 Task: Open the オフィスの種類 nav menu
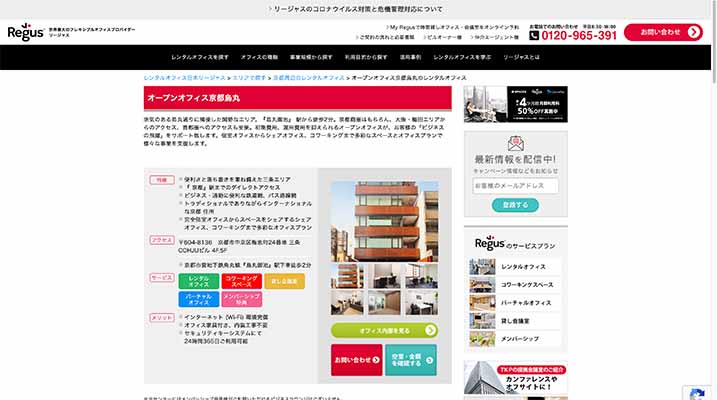[x=259, y=57]
